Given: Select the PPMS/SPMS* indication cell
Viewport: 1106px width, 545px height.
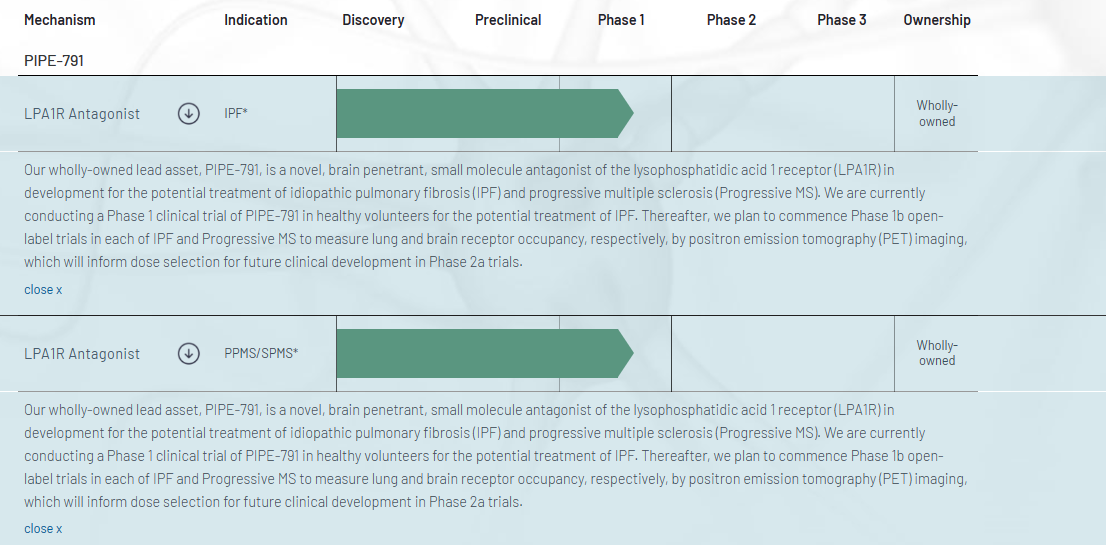Looking at the screenshot, I should point(261,353).
